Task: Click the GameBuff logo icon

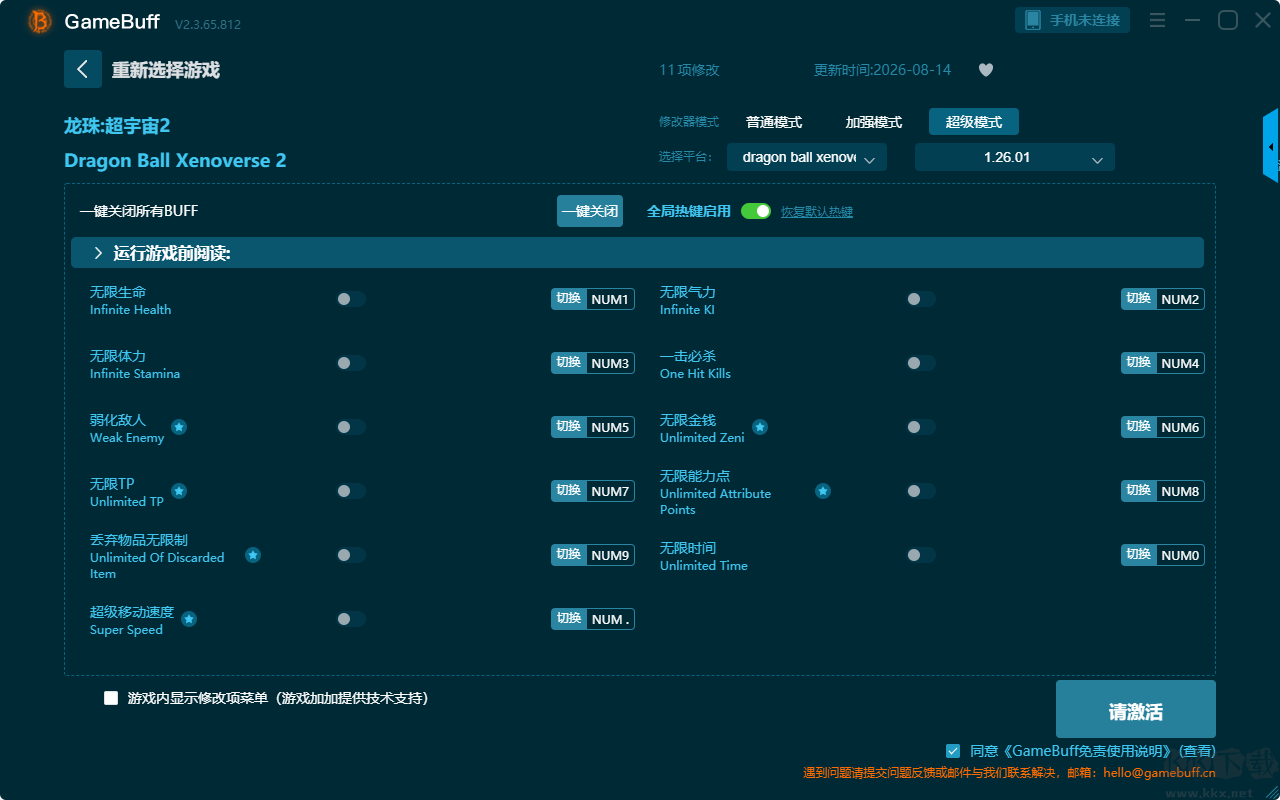Action: 40,21
